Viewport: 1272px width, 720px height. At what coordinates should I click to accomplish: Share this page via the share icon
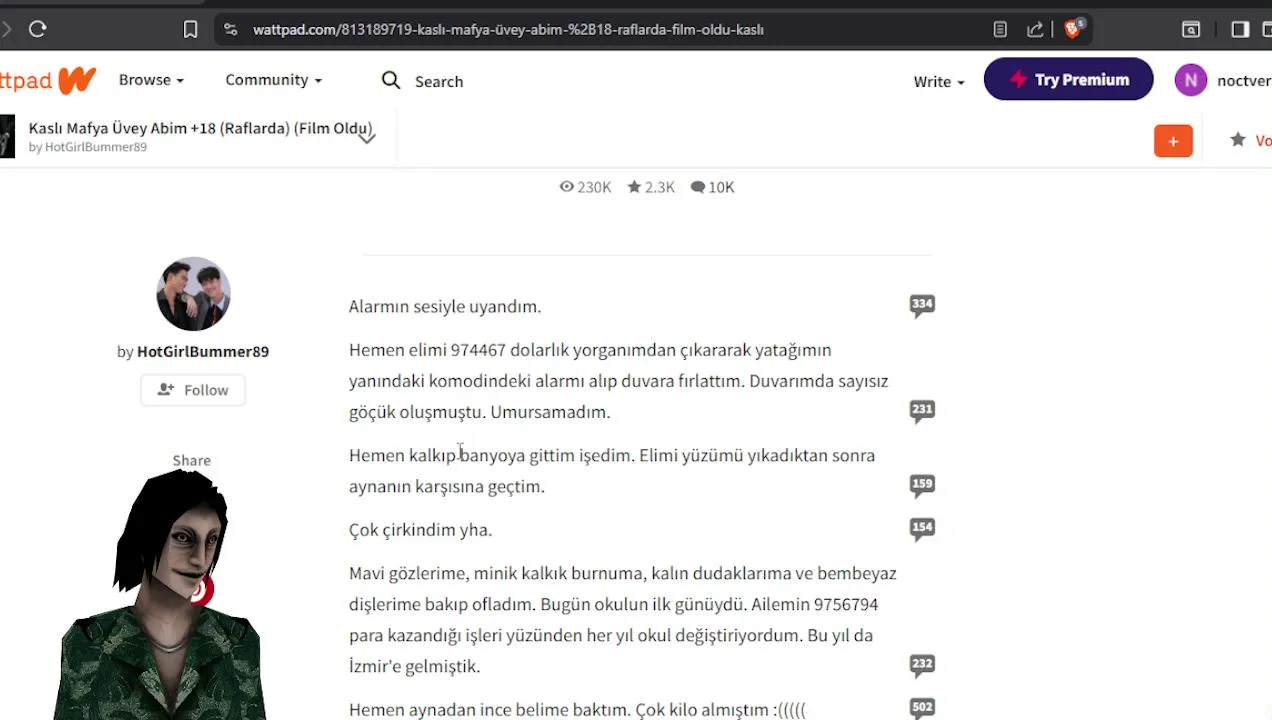pos(1035,29)
